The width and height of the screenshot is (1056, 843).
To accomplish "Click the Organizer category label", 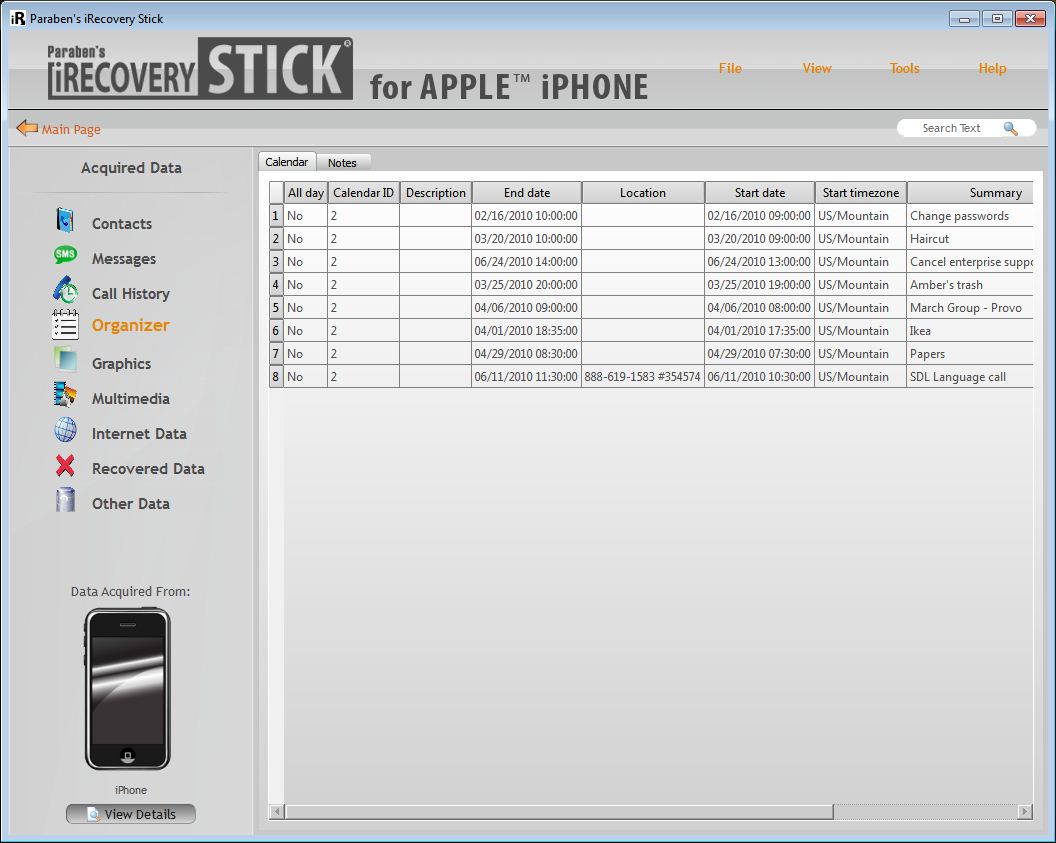I will [x=131, y=325].
